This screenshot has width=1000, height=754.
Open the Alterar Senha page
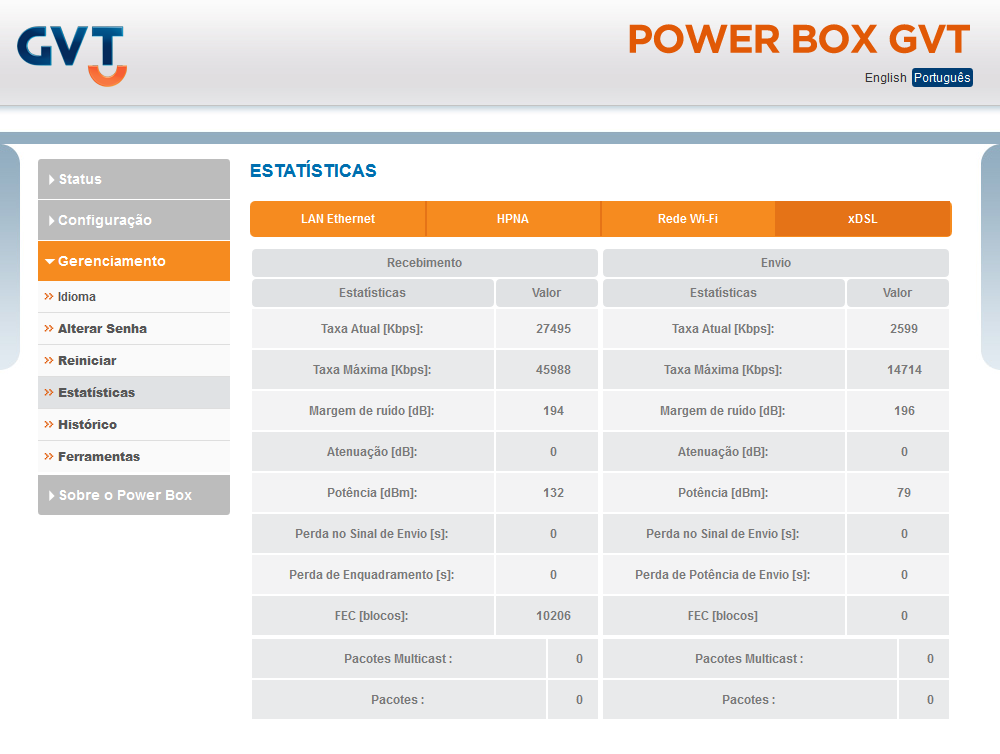[102, 329]
